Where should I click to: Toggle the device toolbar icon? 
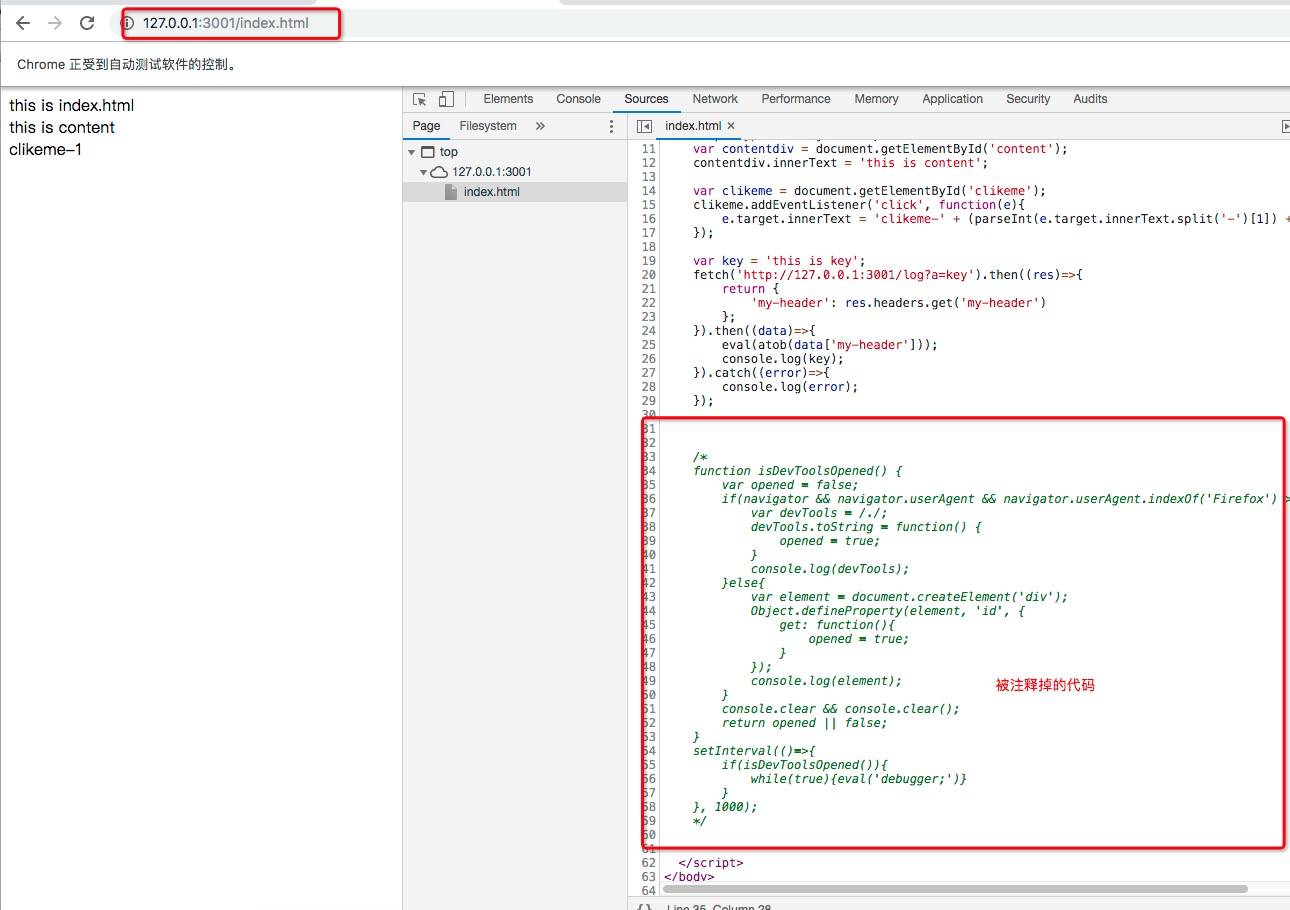(x=446, y=99)
